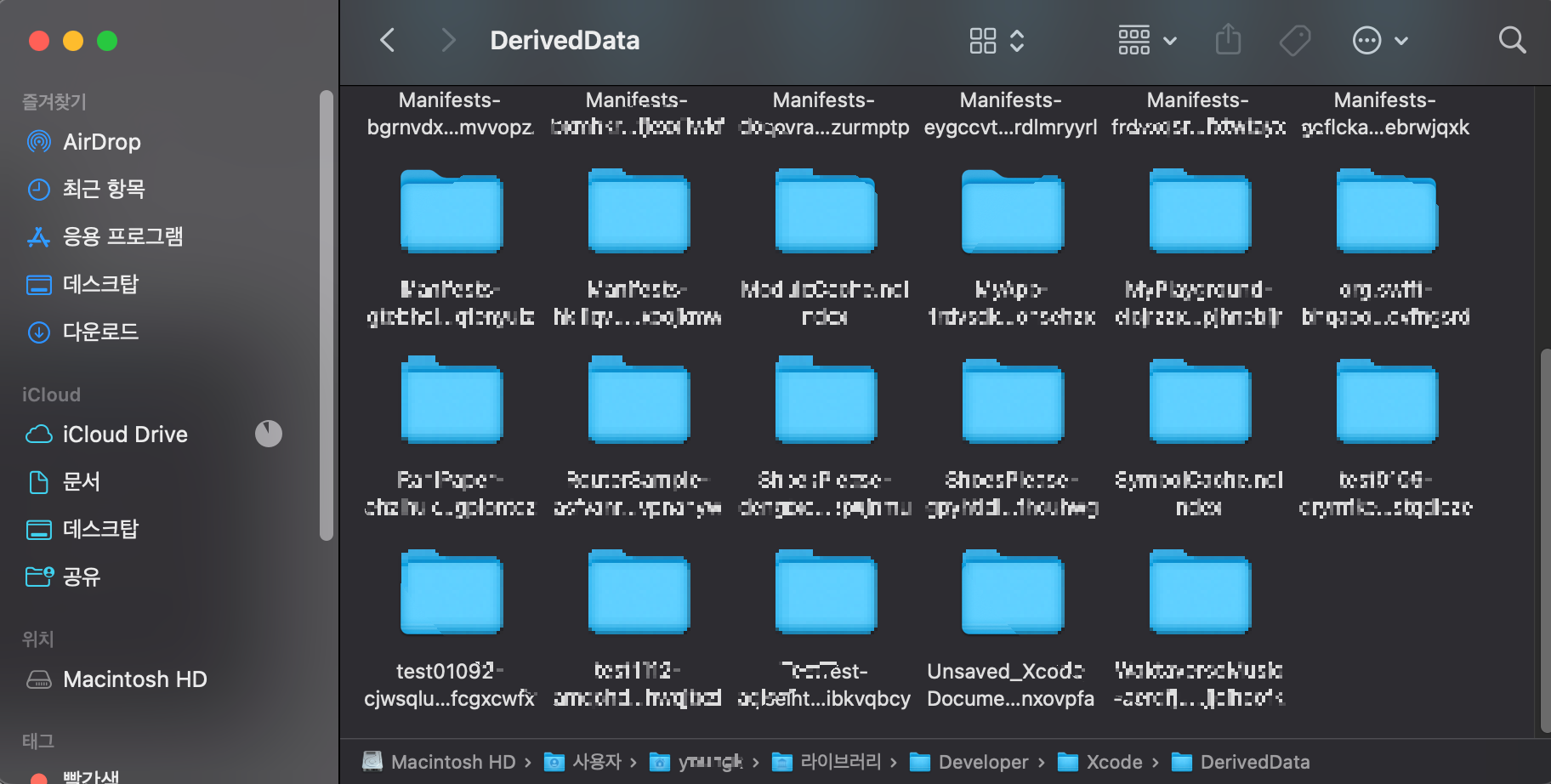This screenshot has height=784, width=1551.
Task: Select the RouterSample folder icon
Action: pyautogui.click(x=638, y=401)
